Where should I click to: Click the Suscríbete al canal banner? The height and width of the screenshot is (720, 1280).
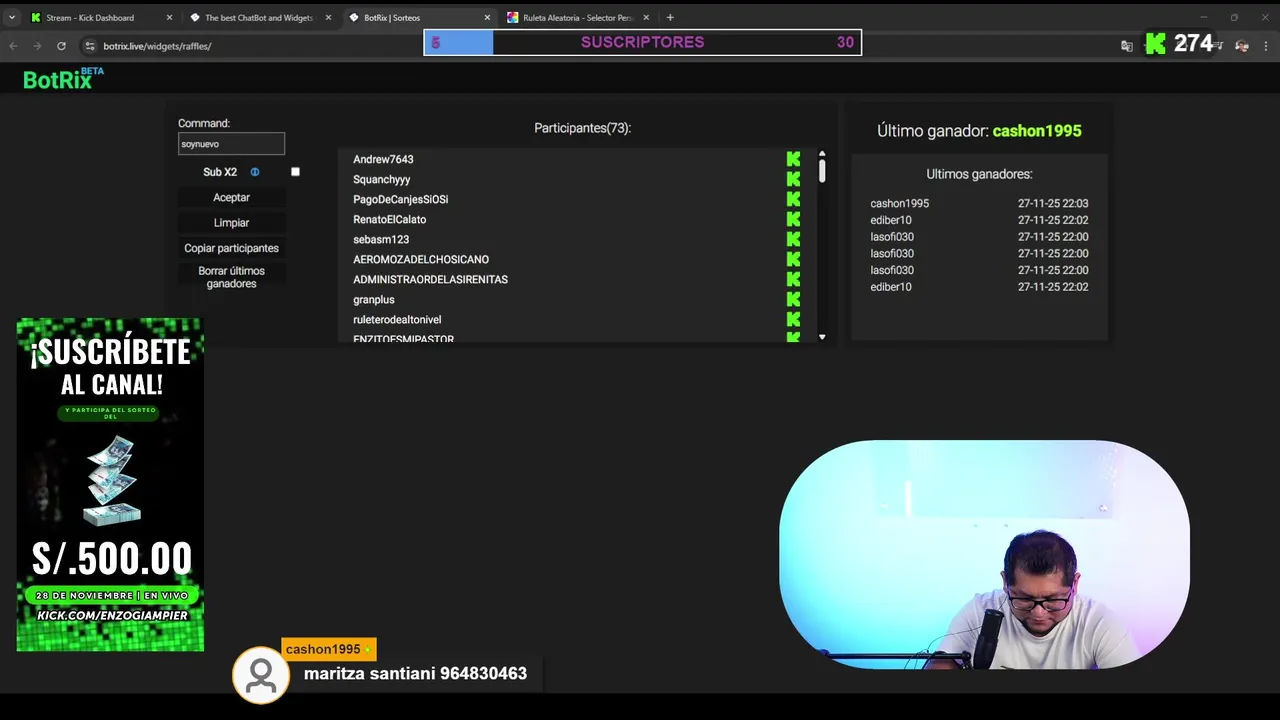pyautogui.click(x=110, y=485)
